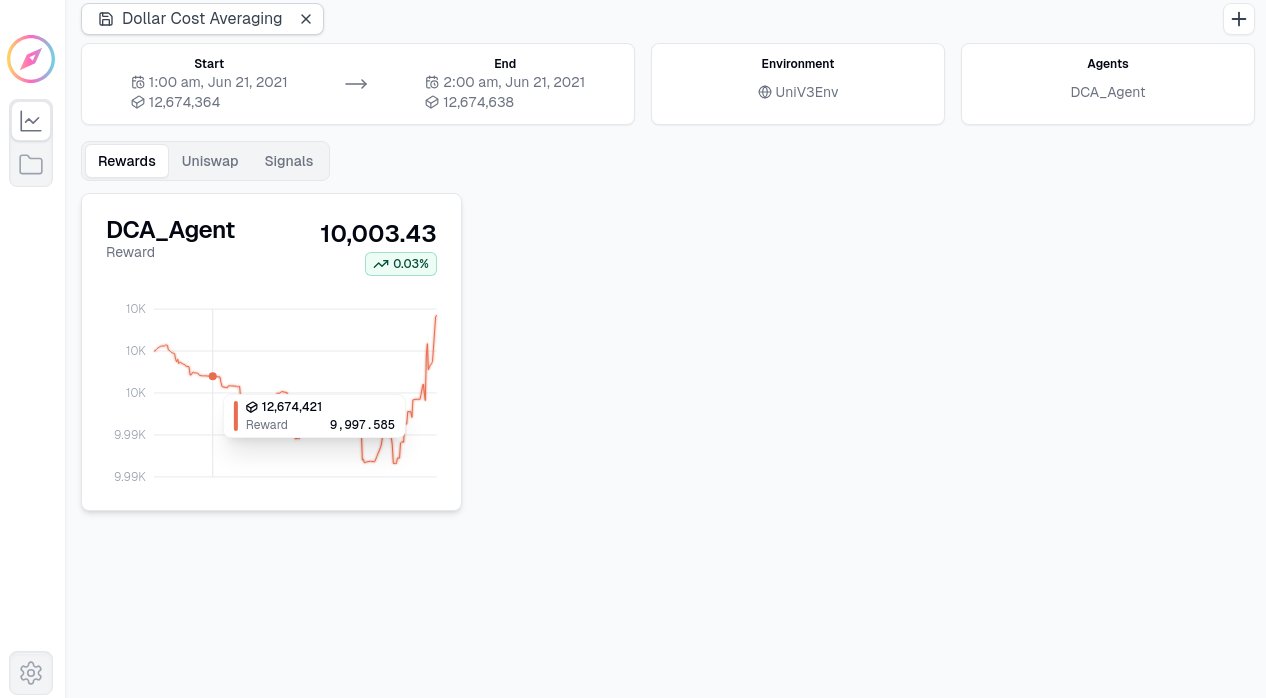1266x698 pixels.
Task: Click the plus button to add a tab
Action: (x=1239, y=19)
